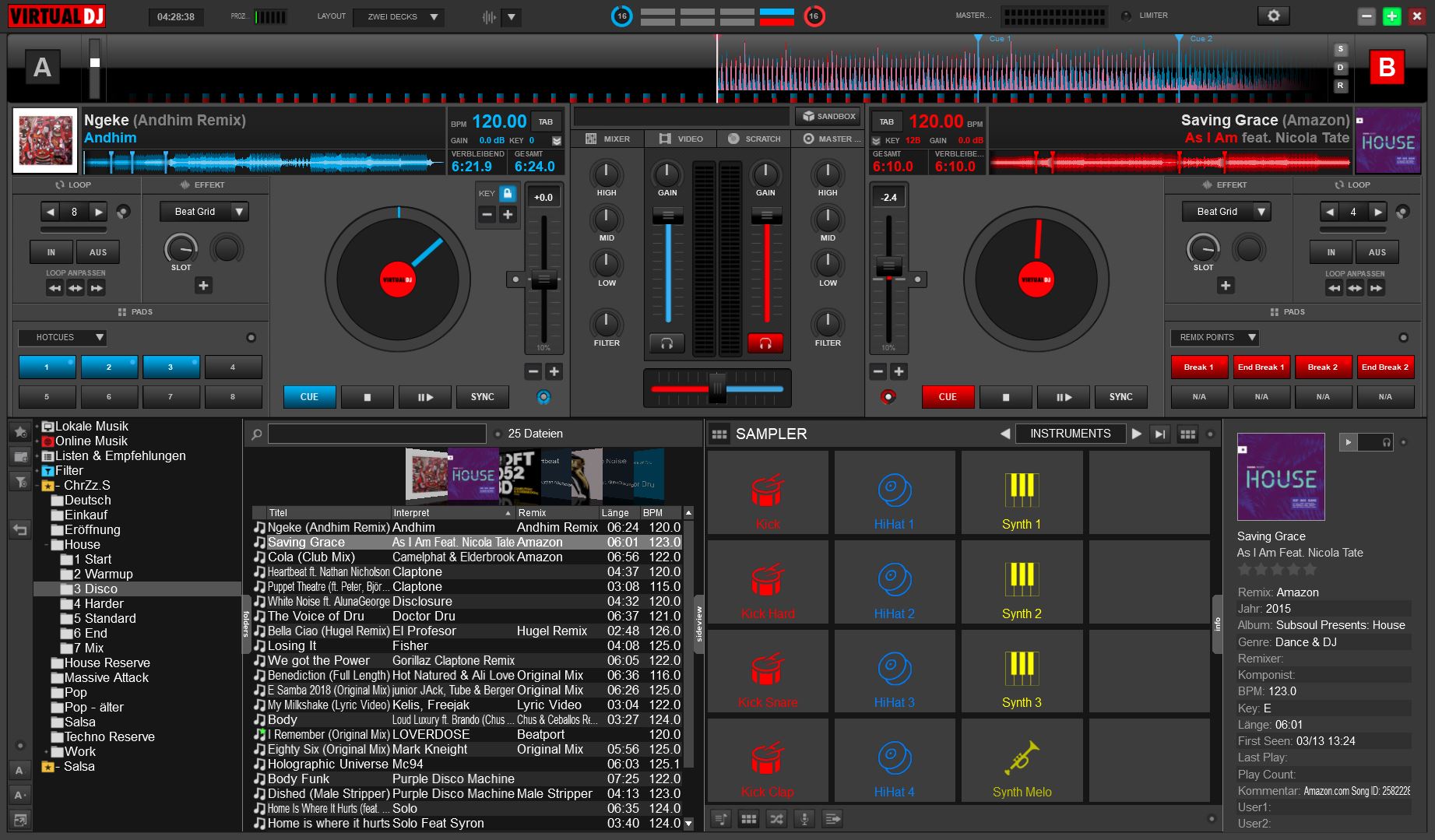Viewport: 1435px width, 840px height.
Task: Click the left deck headphone cue icon
Action: 667,343
